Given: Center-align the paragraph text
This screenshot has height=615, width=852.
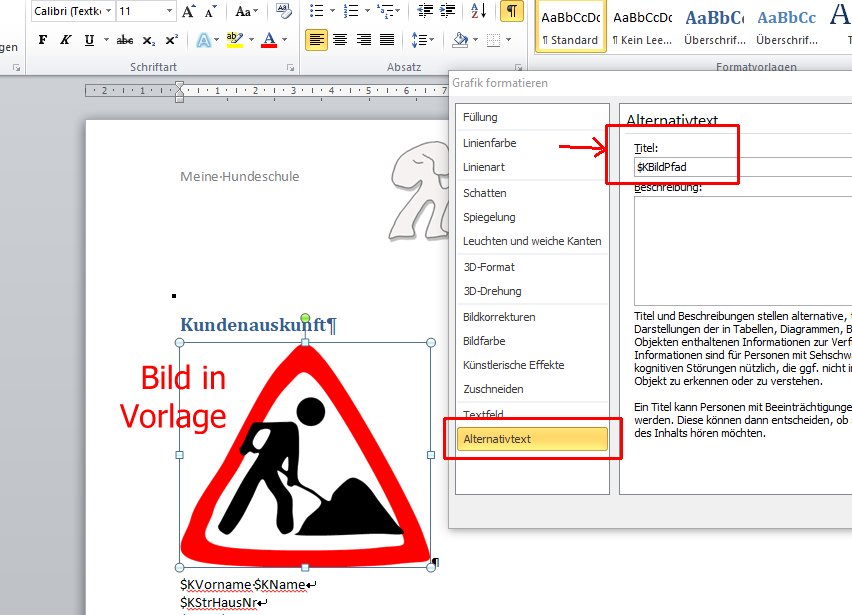Looking at the screenshot, I should [x=340, y=40].
